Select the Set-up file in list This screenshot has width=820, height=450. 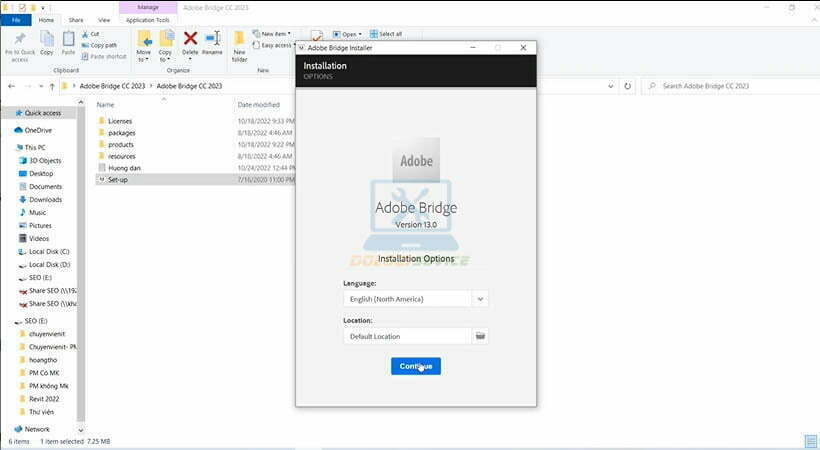[118, 180]
